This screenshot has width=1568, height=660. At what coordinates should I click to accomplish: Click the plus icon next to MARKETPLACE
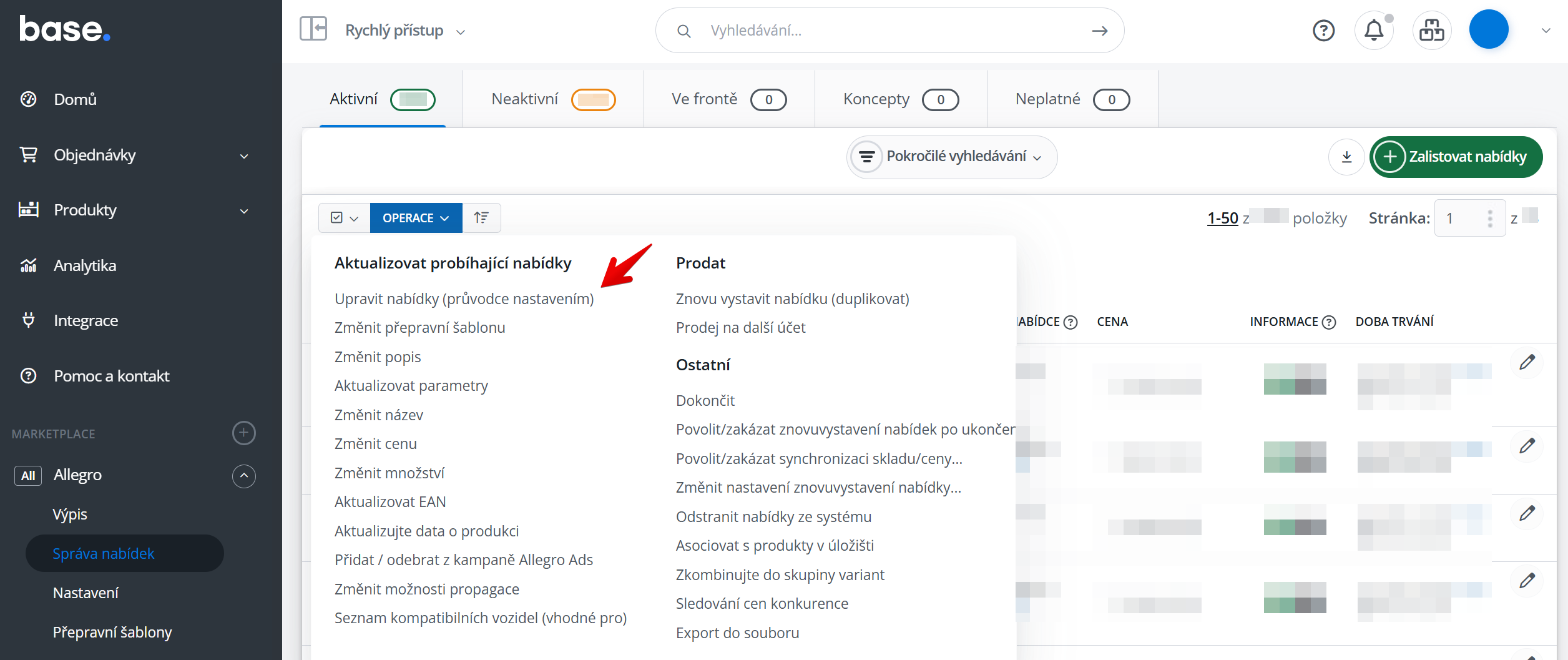coord(243,433)
